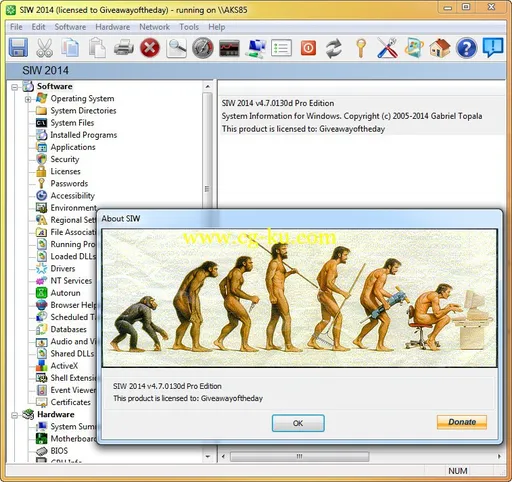512x482 pixels.
Task: Collapse the Software tree node
Action: pyautogui.click(x=14, y=87)
